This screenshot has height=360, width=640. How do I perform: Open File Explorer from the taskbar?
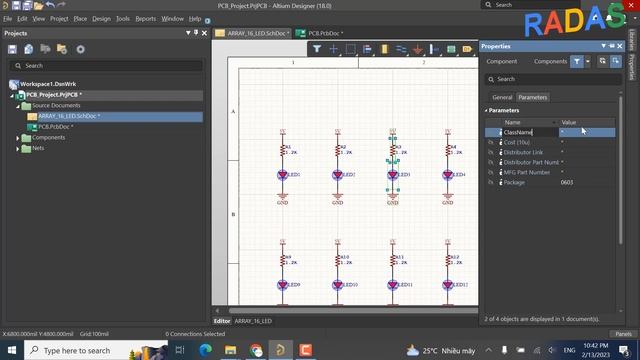tap(231, 350)
